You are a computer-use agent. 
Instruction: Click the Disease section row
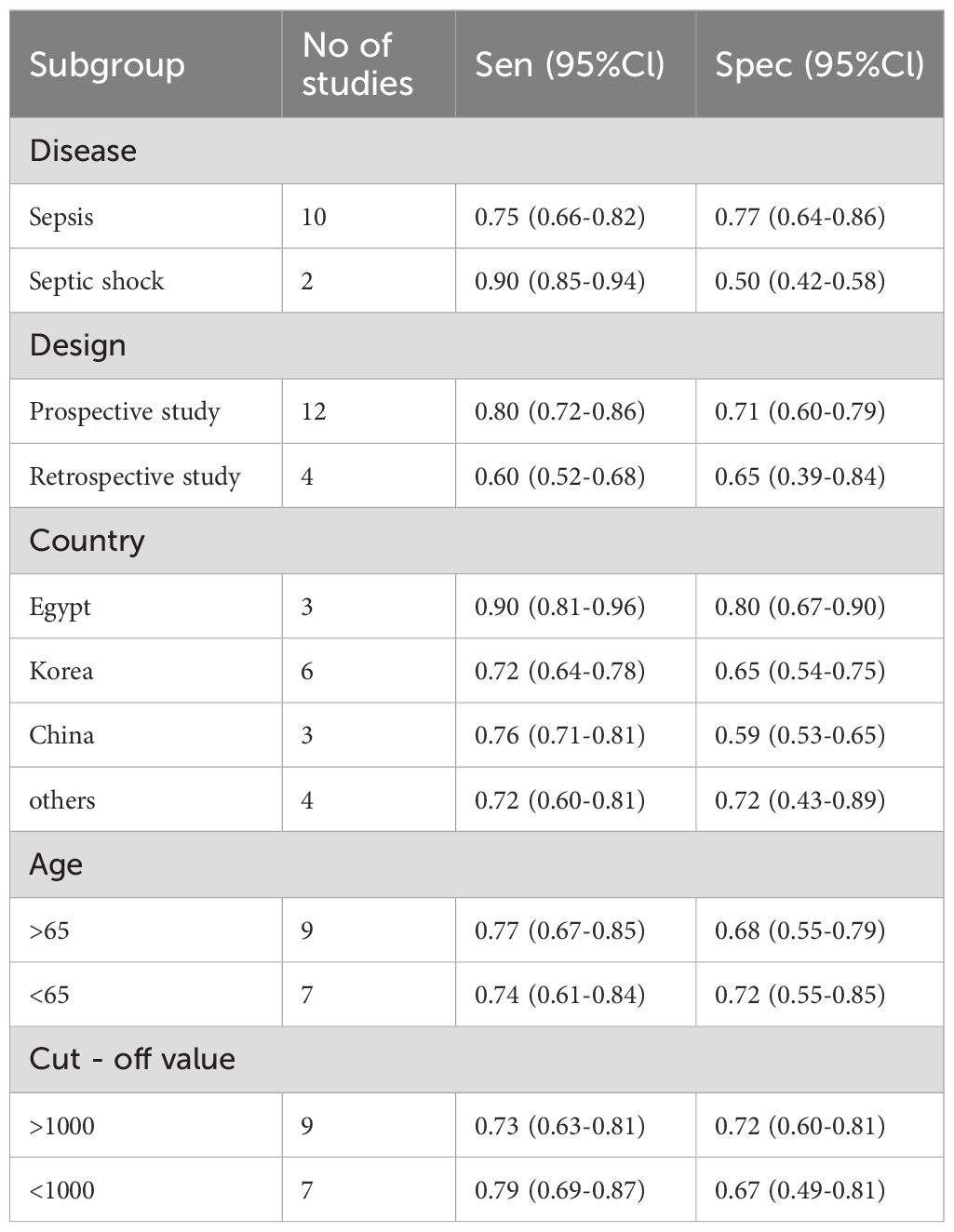(x=83, y=151)
